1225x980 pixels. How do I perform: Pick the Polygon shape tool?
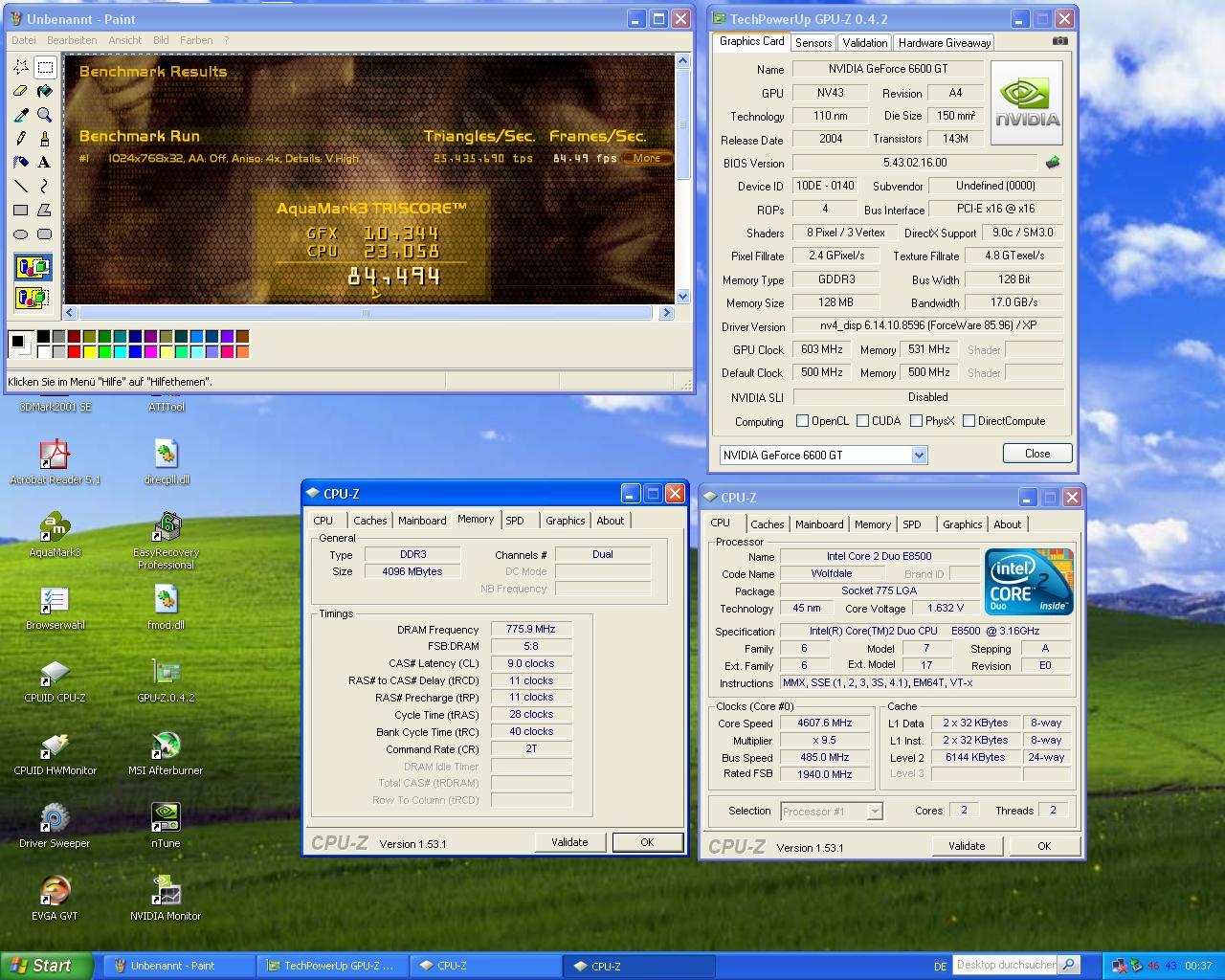pos(44,211)
